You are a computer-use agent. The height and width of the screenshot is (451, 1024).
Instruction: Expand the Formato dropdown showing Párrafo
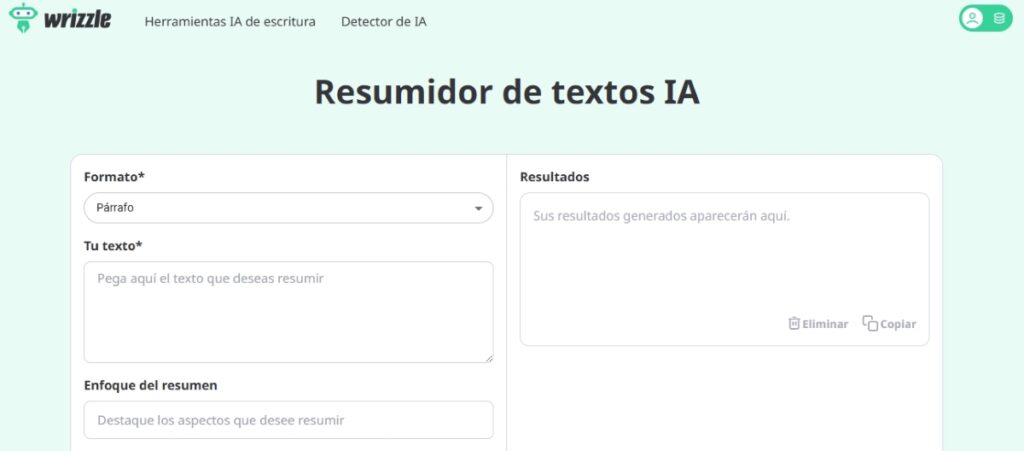tap(288, 208)
